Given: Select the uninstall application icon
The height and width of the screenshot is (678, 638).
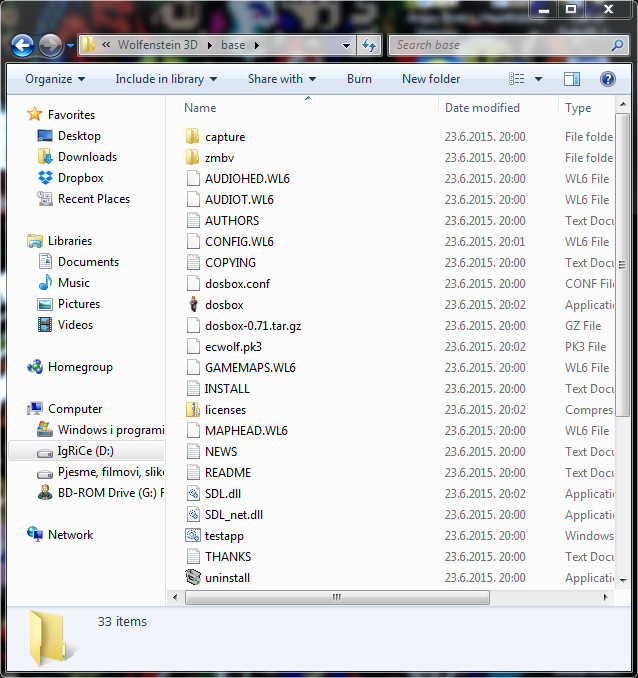Looking at the screenshot, I should [192, 577].
